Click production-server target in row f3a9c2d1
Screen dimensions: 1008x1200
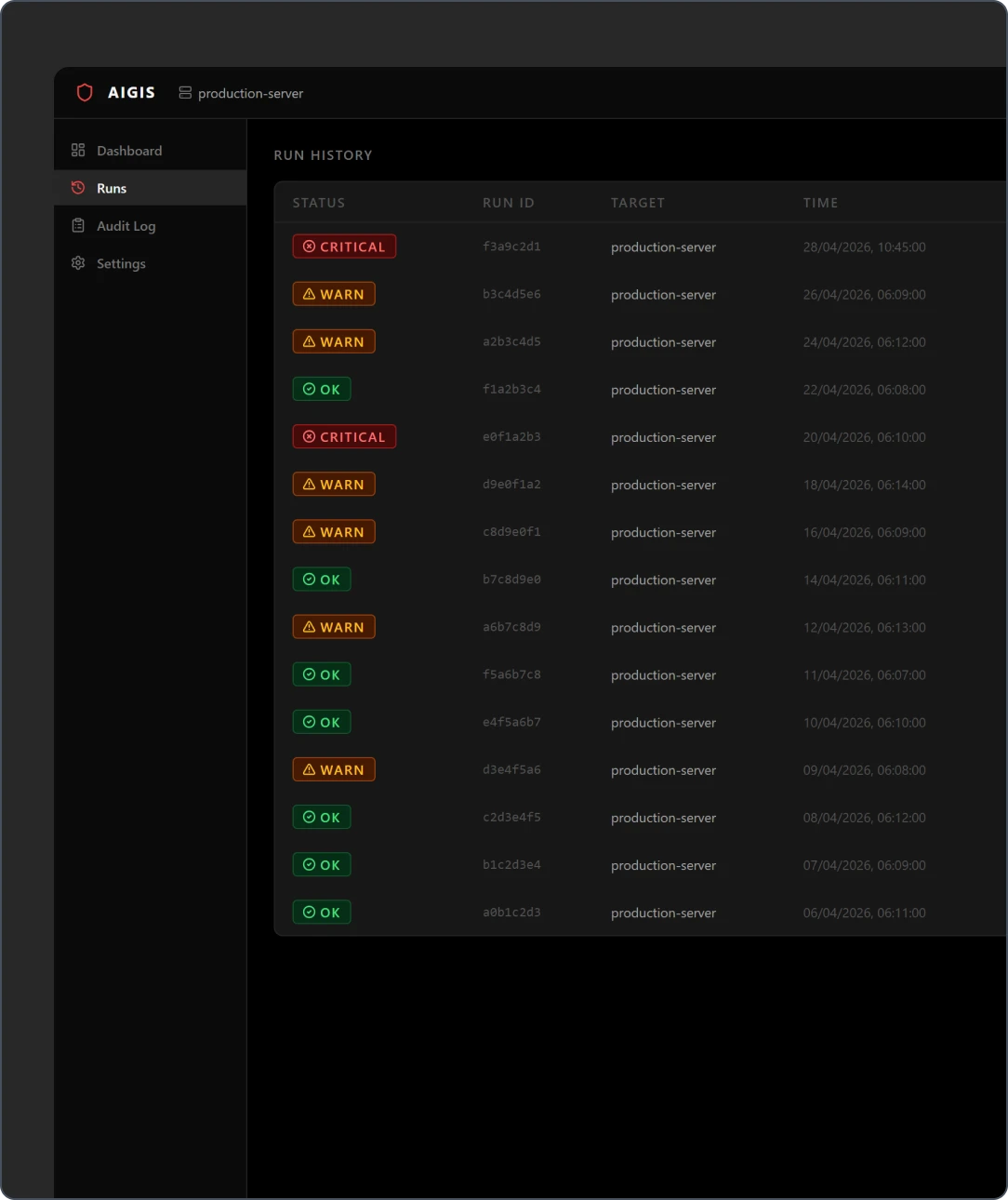click(663, 247)
